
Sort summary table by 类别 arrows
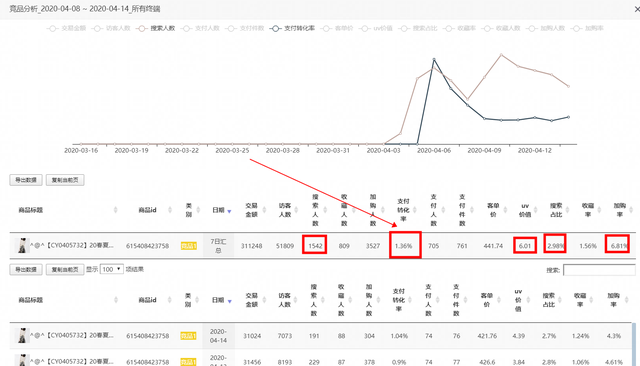[x=198, y=210]
